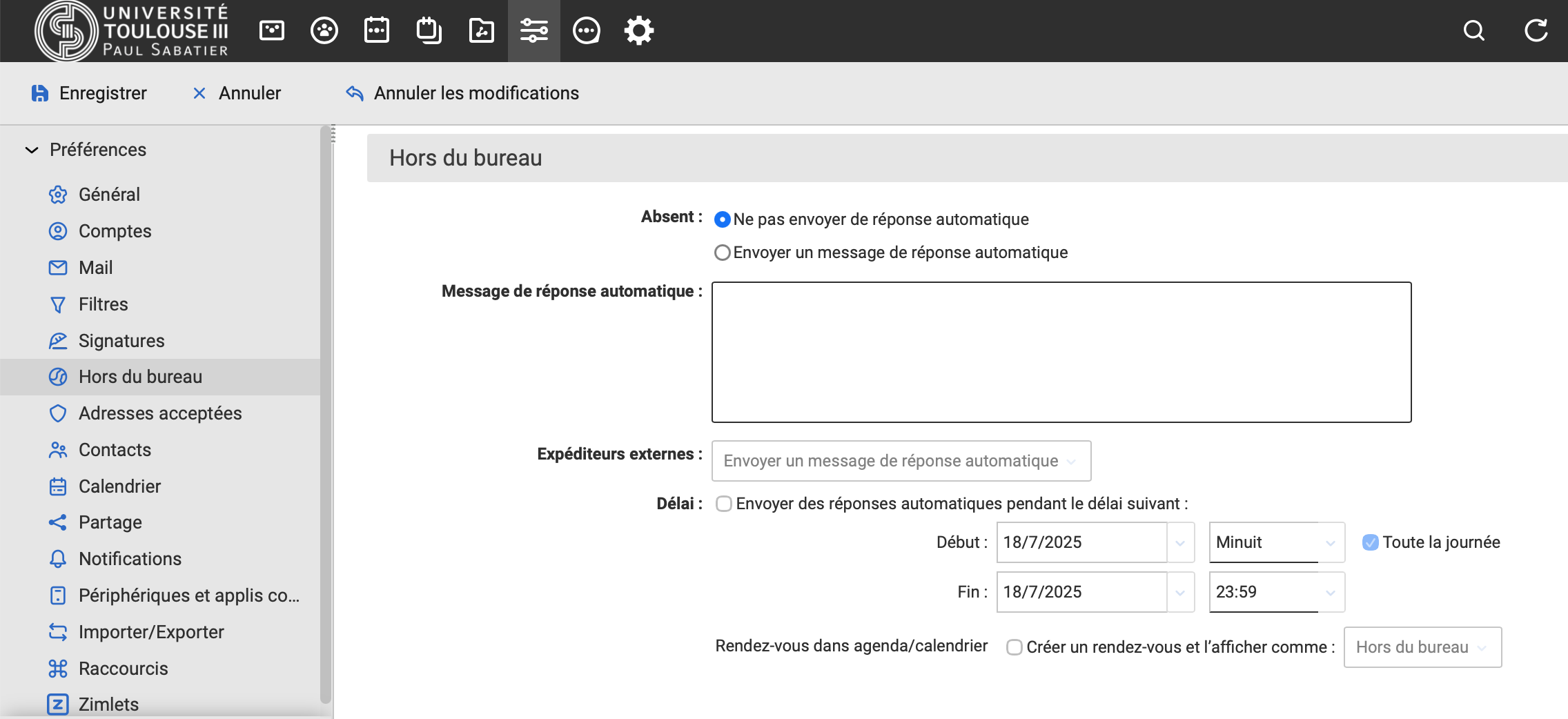Click the Université Toulouse III logo
This screenshot has width=1568, height=719.
tap(133, 30)
